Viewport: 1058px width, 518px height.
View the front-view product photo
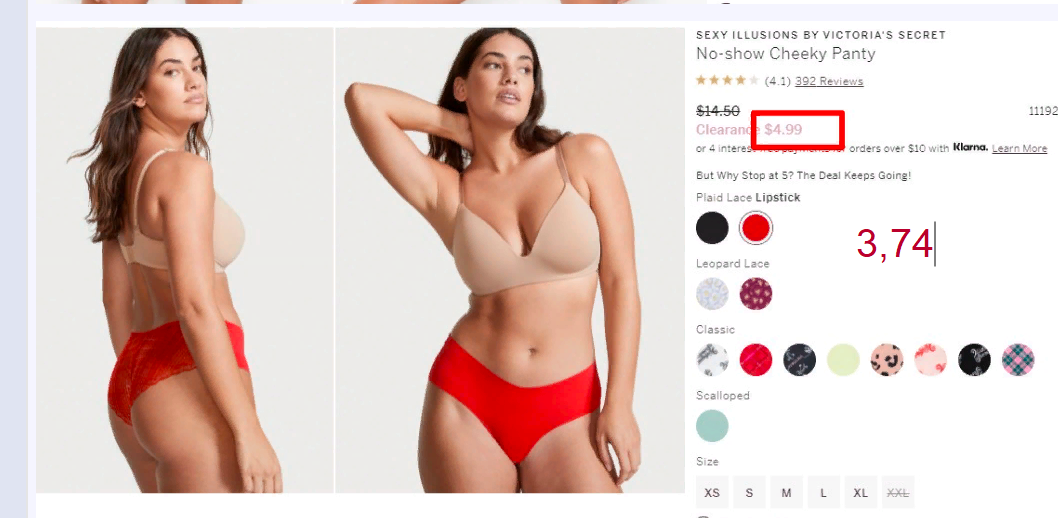coord(510,260)
